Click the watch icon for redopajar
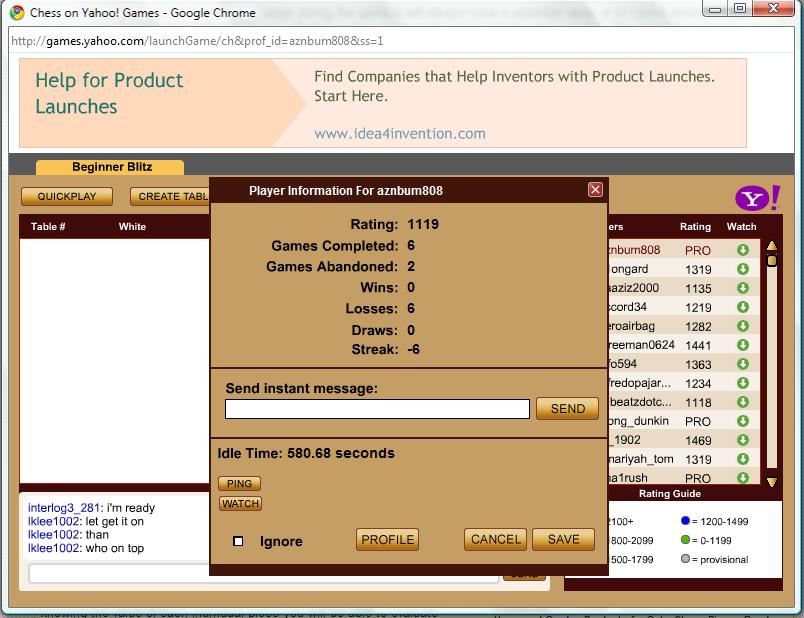804x618 pixels. tap(742, 383)
